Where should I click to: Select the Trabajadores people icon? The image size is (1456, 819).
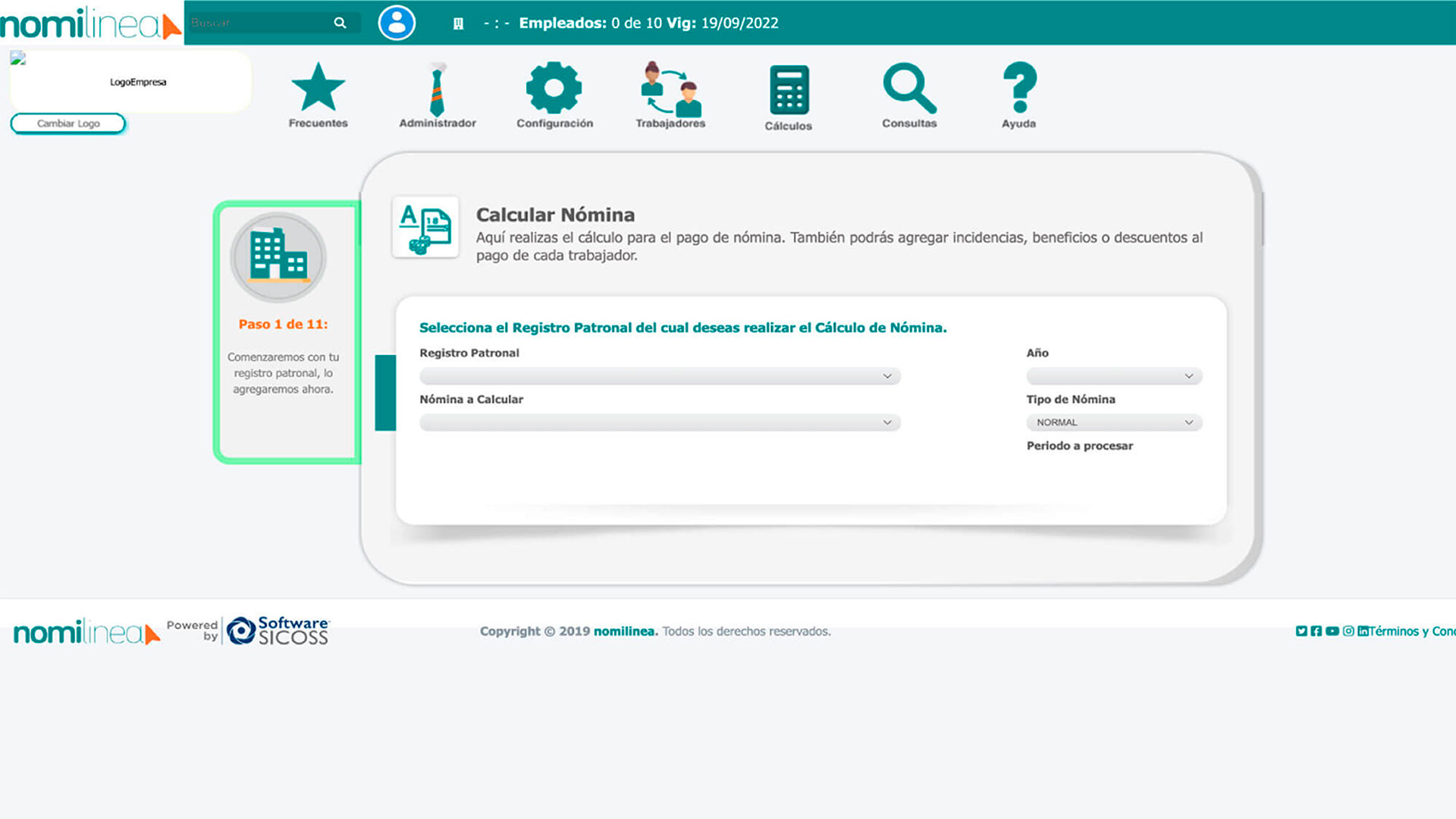pos(670,89)
